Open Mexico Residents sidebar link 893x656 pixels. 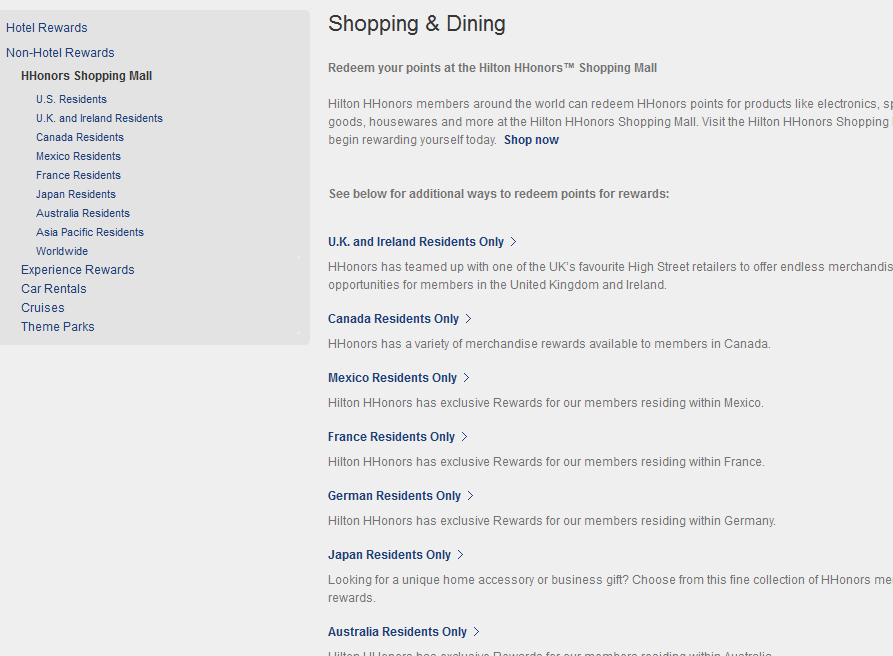pyautogui.click(x=78, y=156)
